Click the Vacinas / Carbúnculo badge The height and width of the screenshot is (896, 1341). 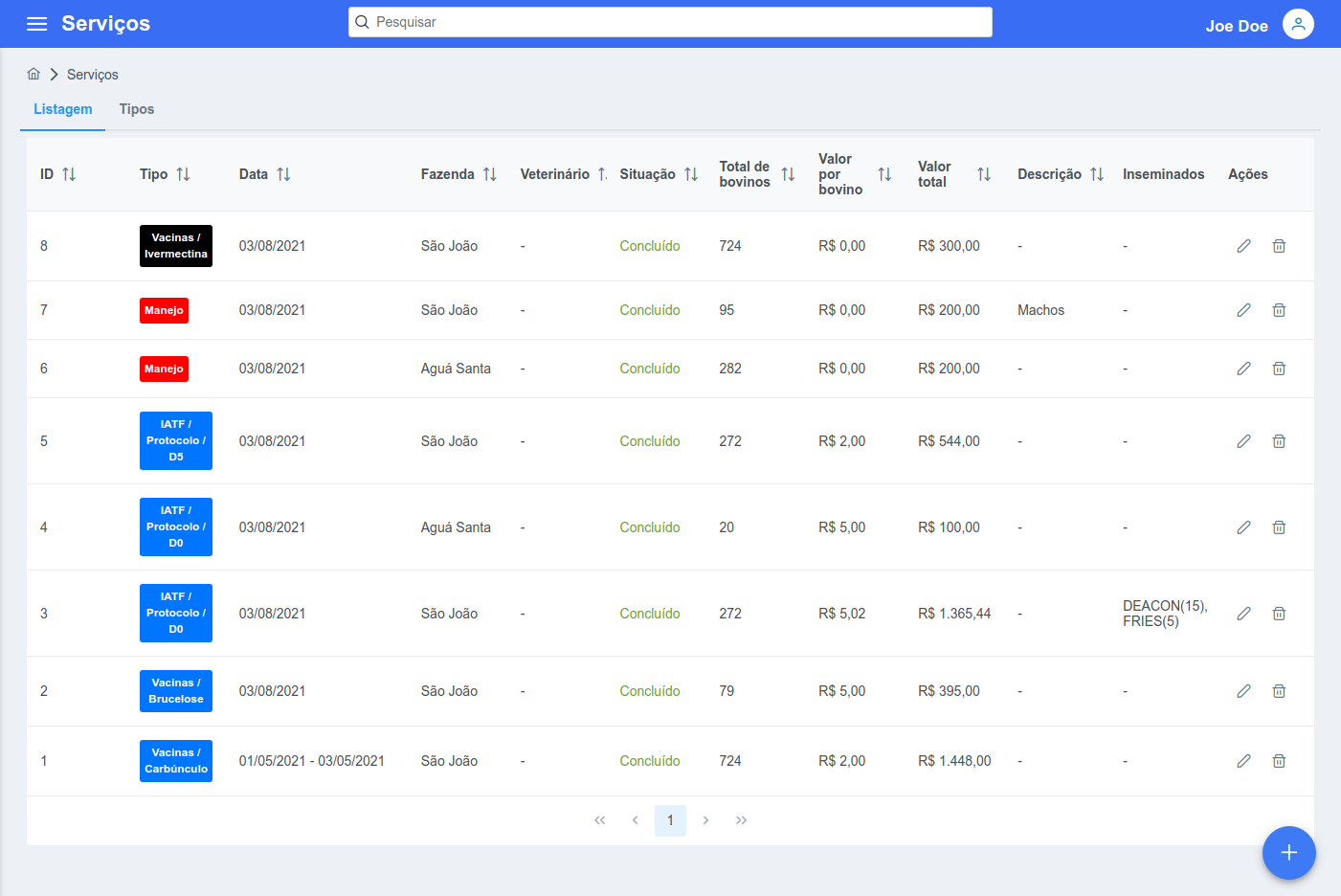176,761
